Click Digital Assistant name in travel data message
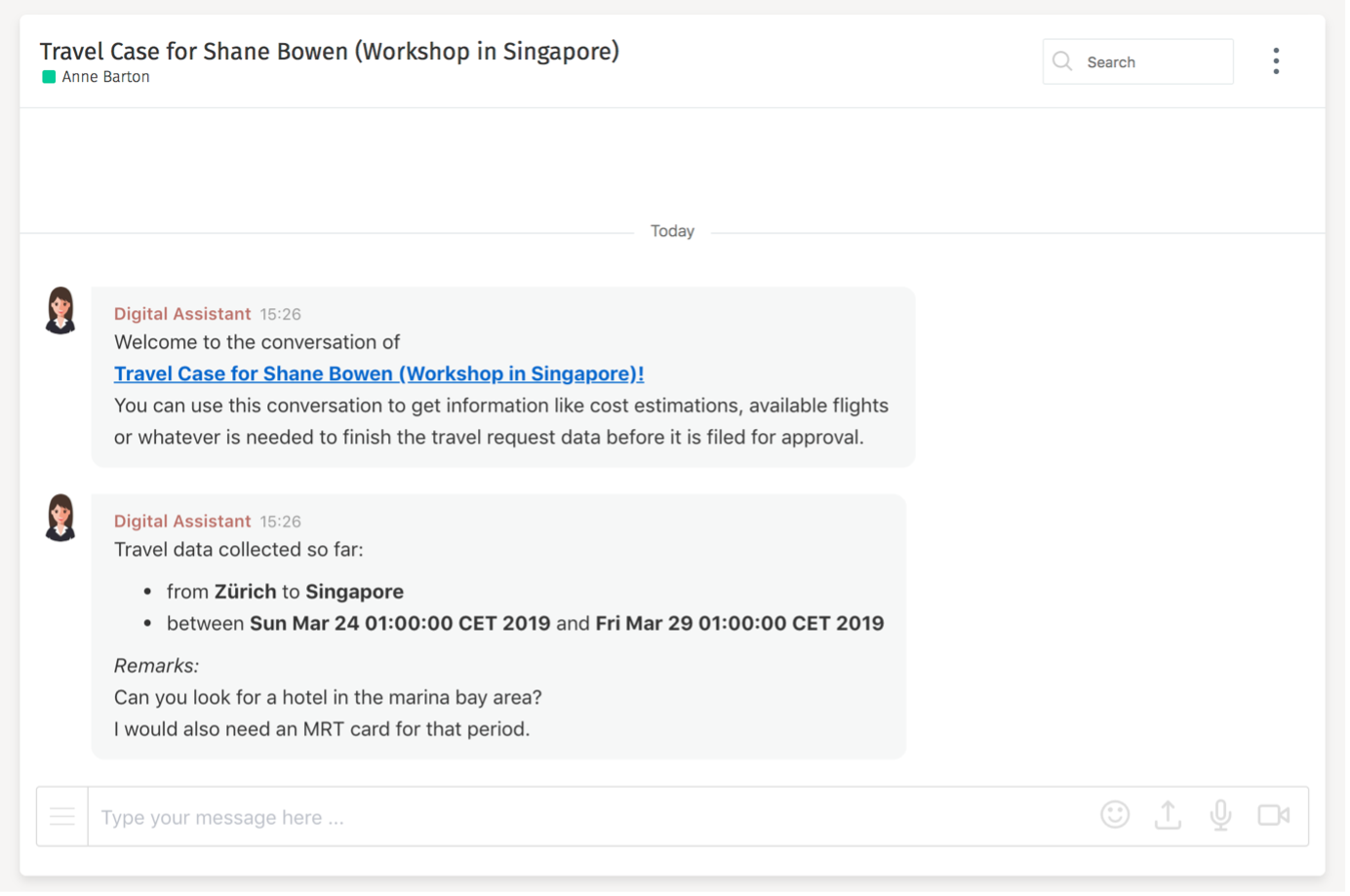This screenshot has width=1350, height=896. click(x=182, y=522)
